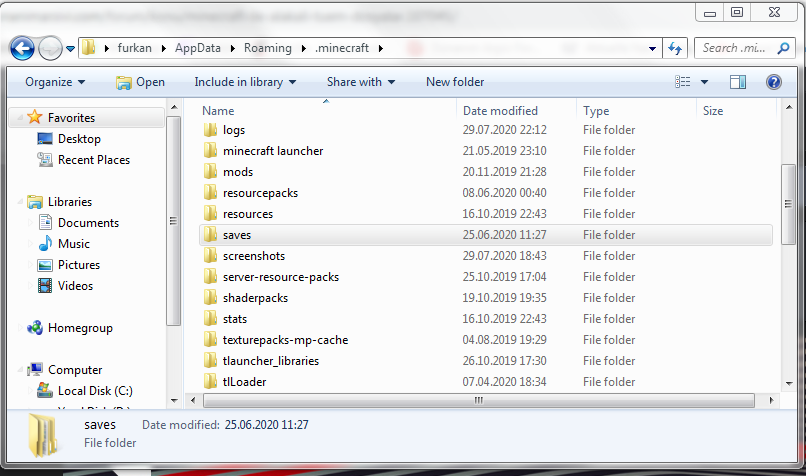806x476 pixels.
Task: Click the navigation pane scroll up arrow
Action: pos(174,107)
